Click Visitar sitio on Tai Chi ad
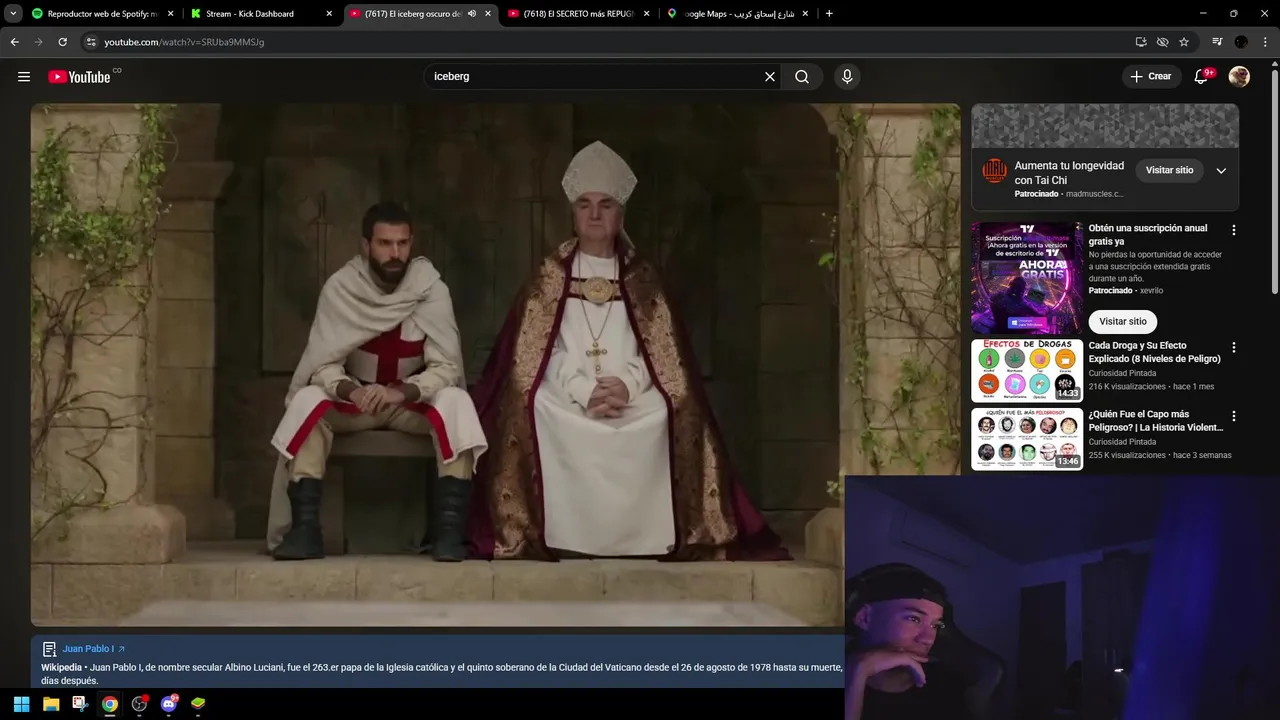The image size is (1280, 720). (1169, 171)
